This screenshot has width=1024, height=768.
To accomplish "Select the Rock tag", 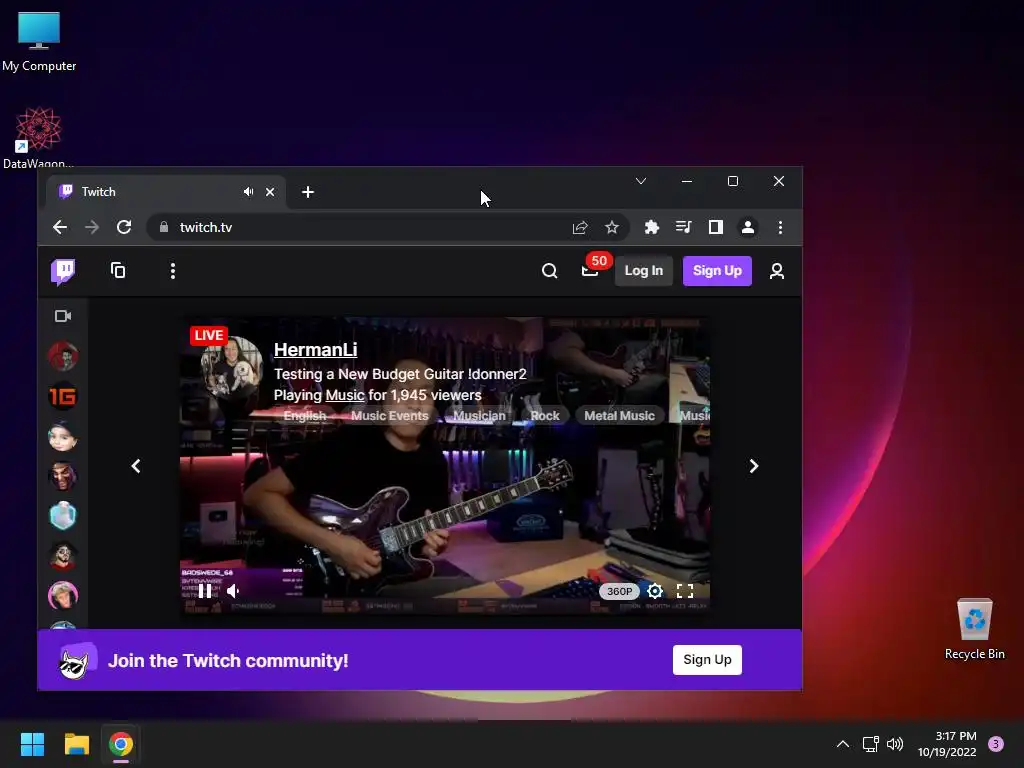I will (x=545, y=416).
